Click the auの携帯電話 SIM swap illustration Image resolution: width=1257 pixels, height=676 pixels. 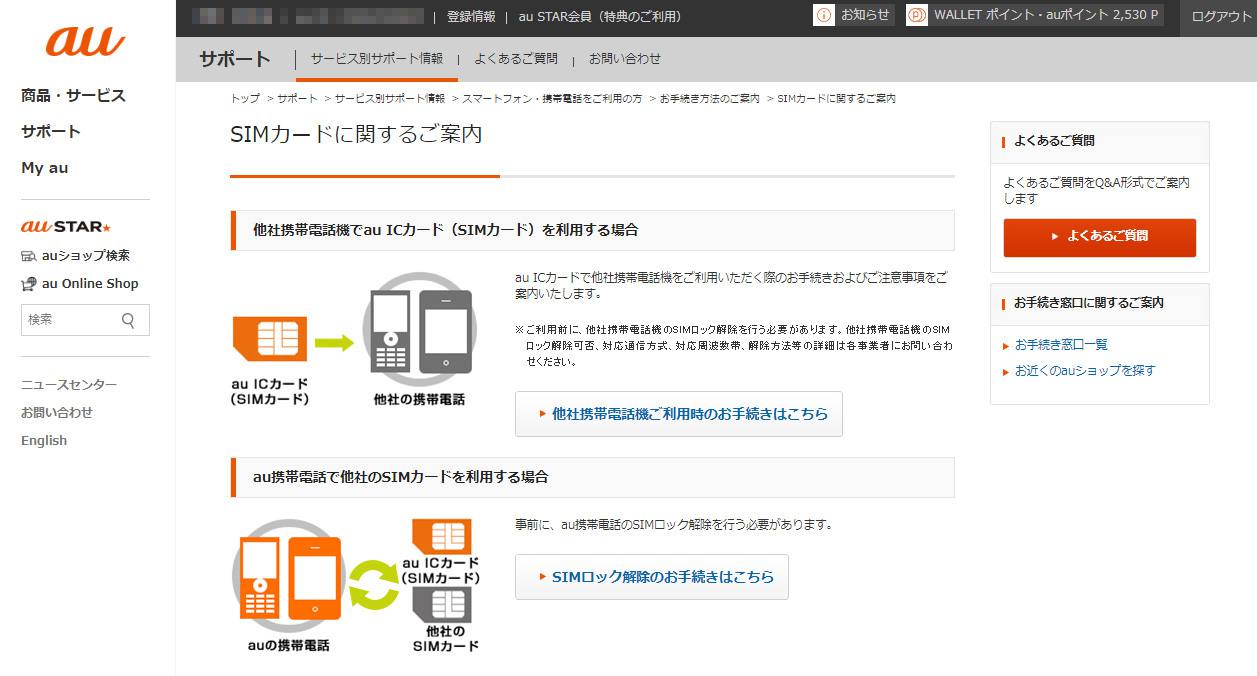point(355,586)
